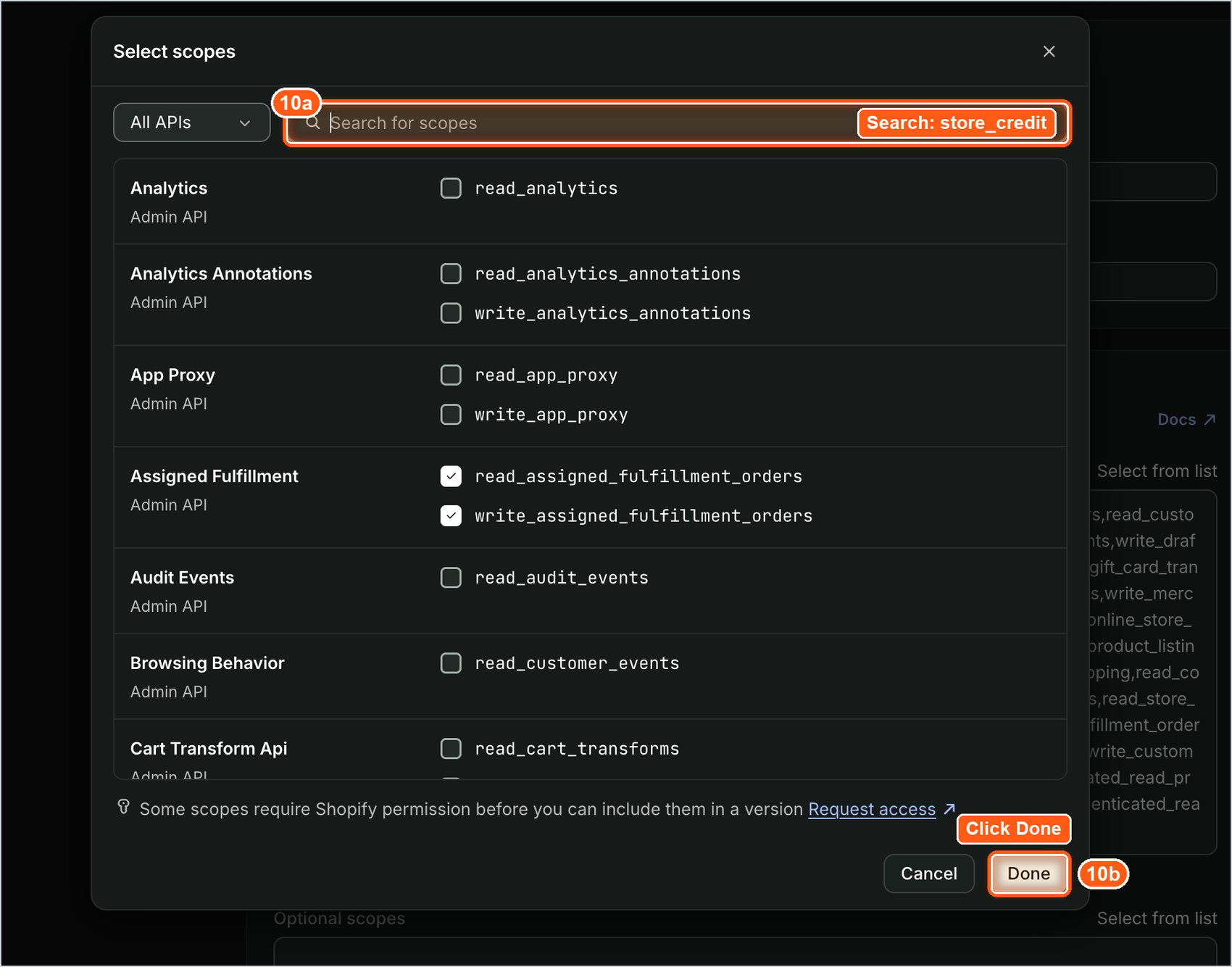This screenshot has width=1232, height=967.
Task: Click the Cart Transform Api heading
Action: [209, 749]
